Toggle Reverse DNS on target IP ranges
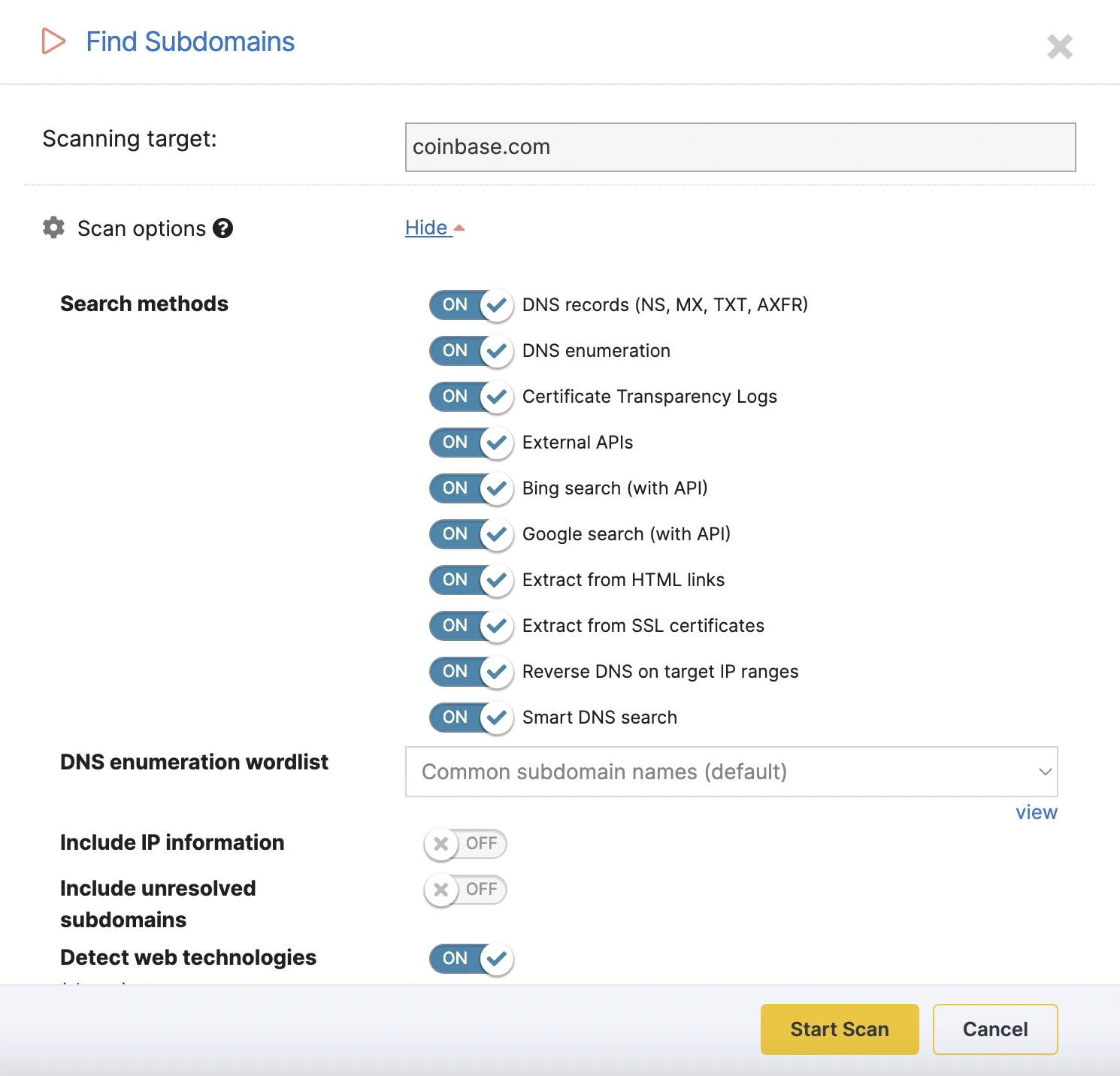Screen dimensions: 1120x1076 point(470,672)
